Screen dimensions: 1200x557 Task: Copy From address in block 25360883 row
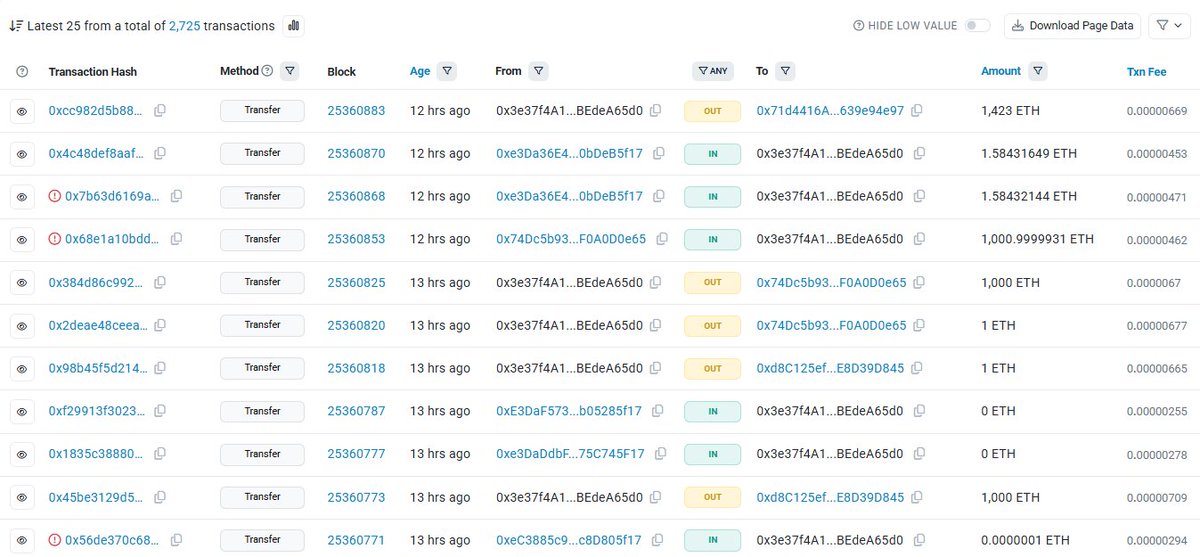pos(656,110)
